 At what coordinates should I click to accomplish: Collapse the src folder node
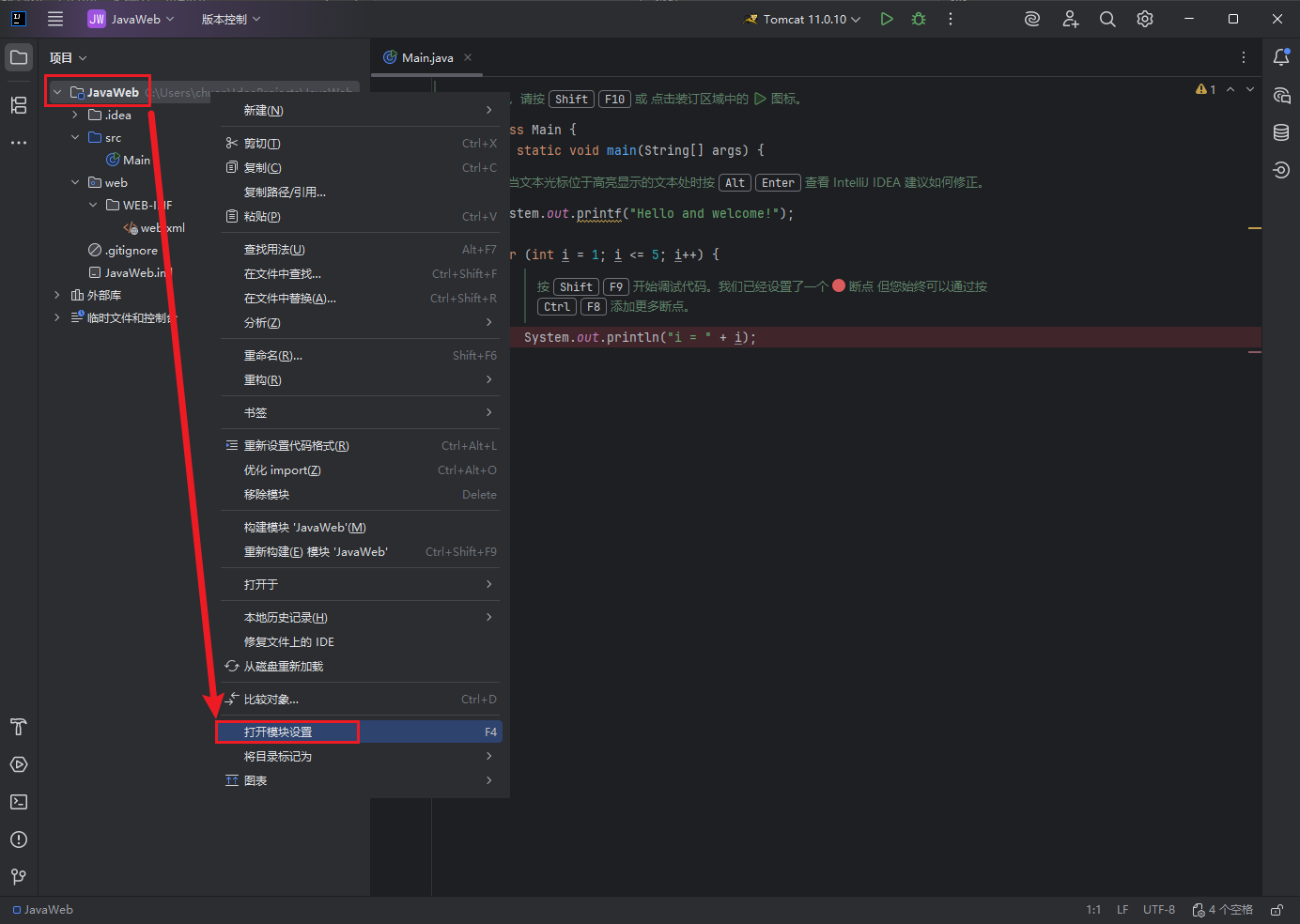[x=75, y=137]
